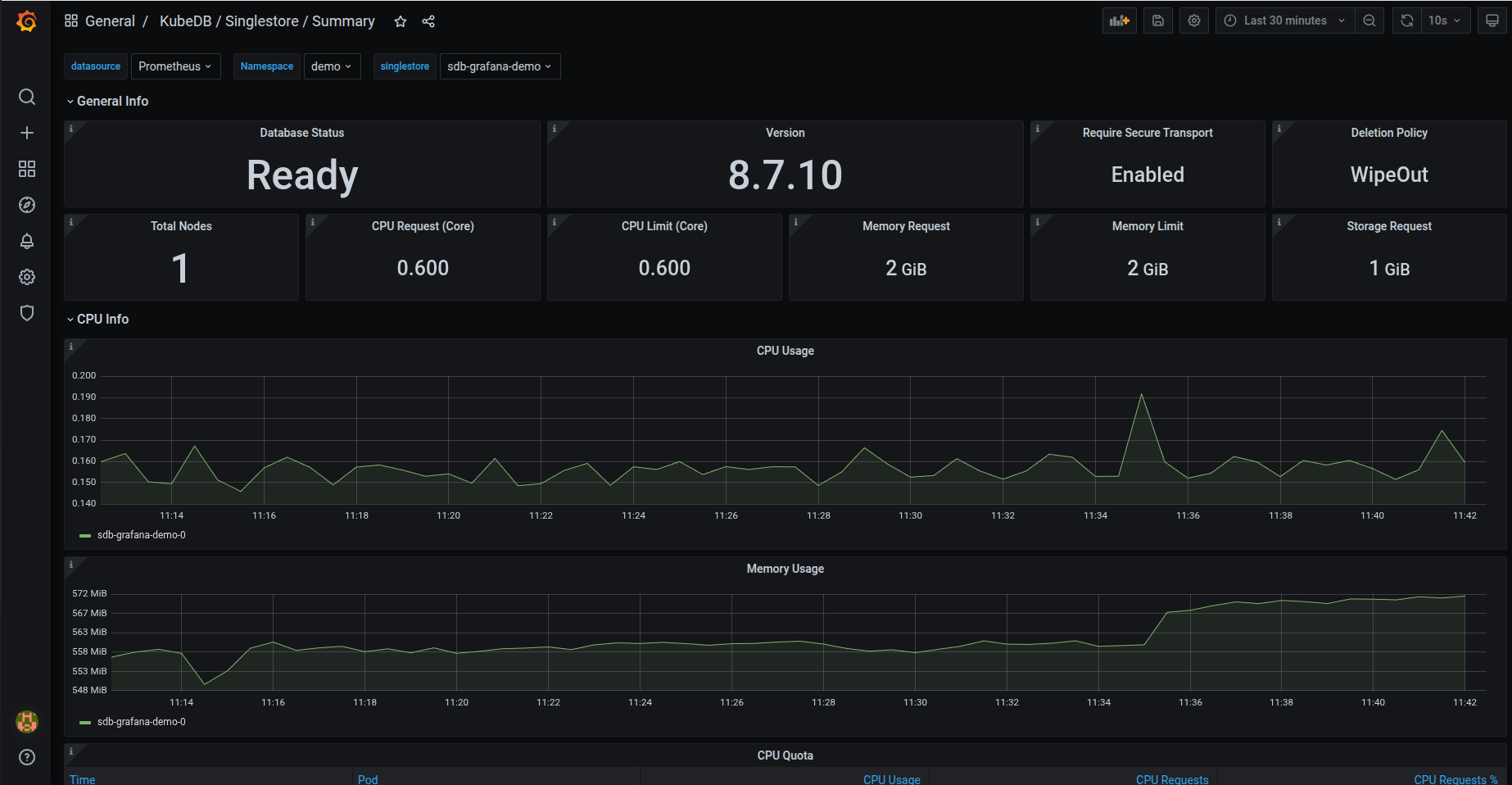
Task: Show info for Version panel
Action: 555,129
